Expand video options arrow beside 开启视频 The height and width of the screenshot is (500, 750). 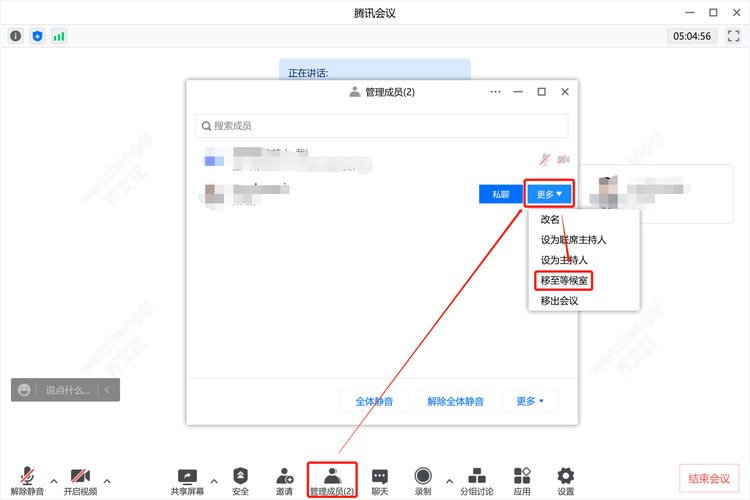[107, 481]
